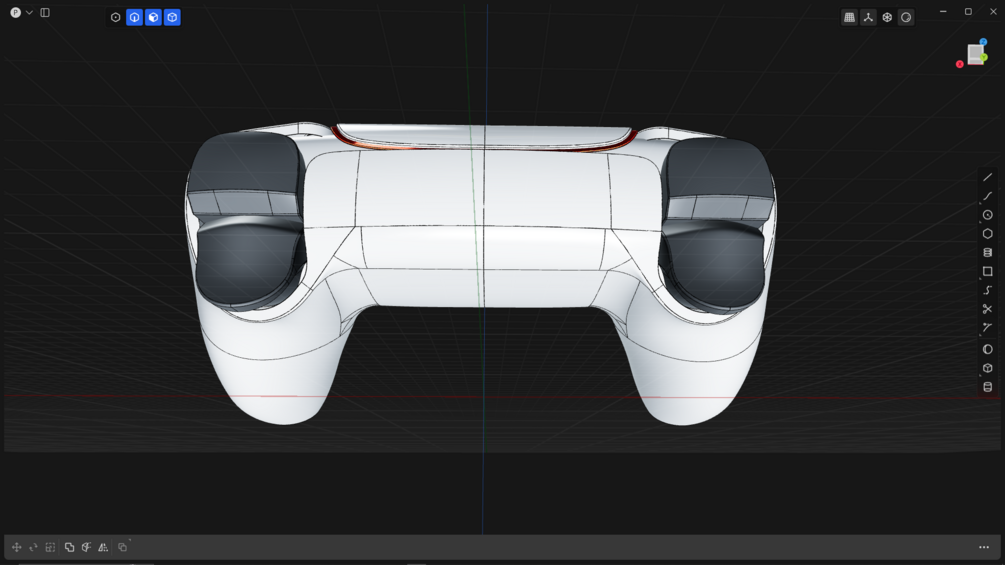Select the Trim scissors tool

pyautogui.click(x=988, y=309)
